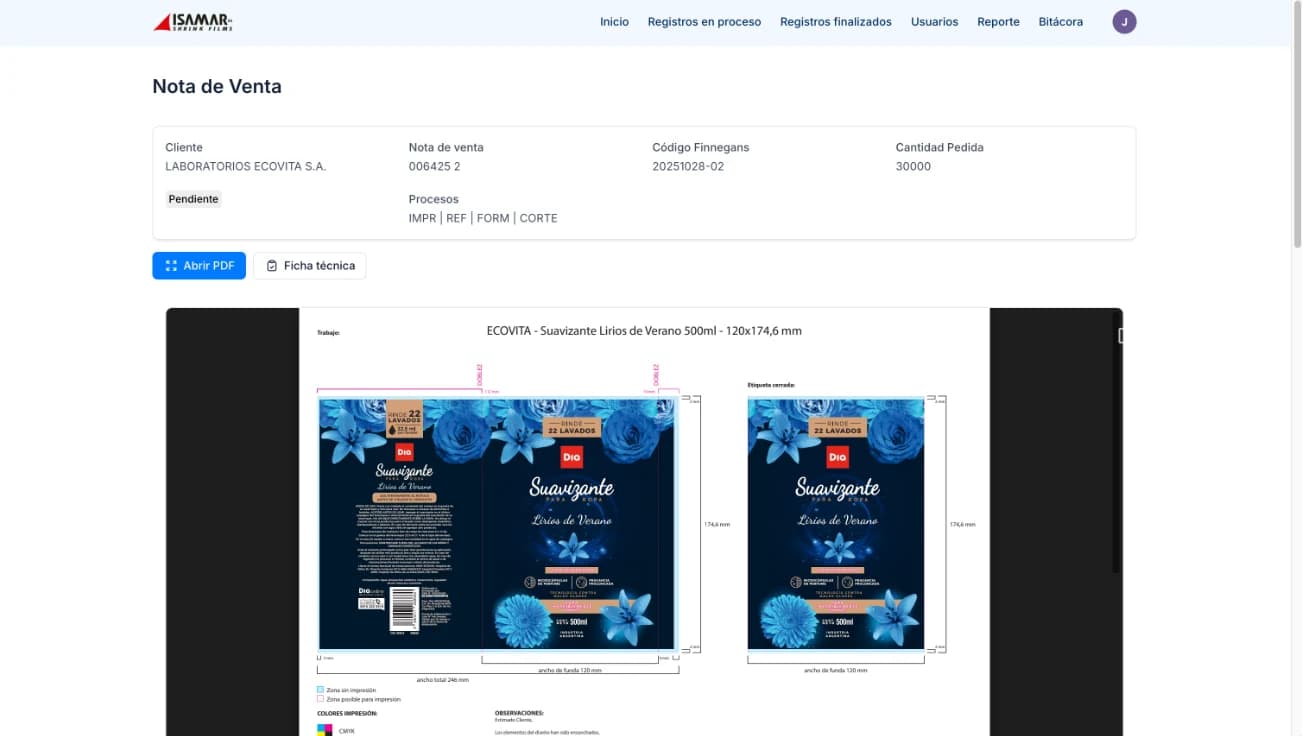Click the Cliente field label
The image size is (1302, 736).
tap(184, 147)
